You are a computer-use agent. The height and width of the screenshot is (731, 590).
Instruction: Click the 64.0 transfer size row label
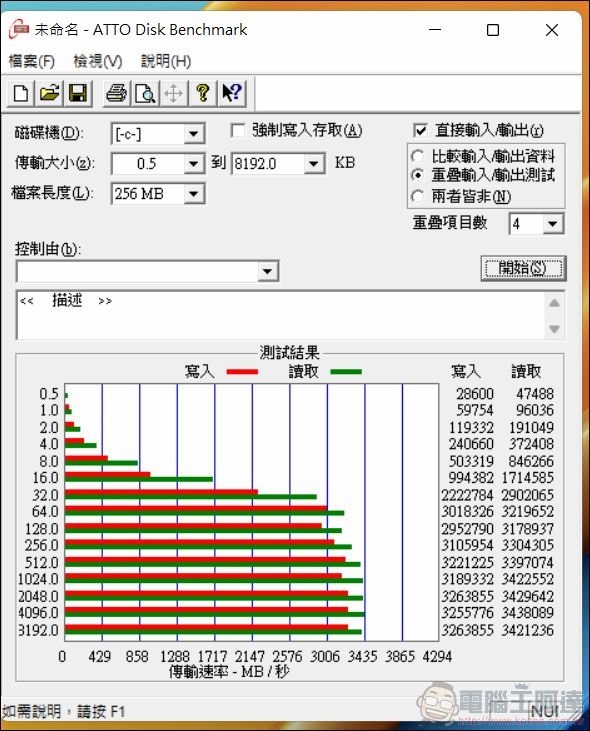tap(45, 512)
